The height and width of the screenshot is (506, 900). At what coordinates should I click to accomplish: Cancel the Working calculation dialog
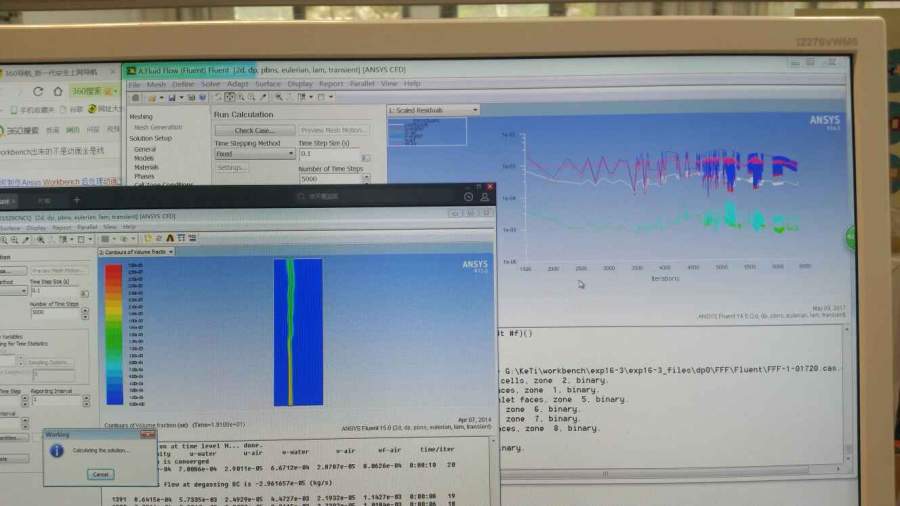pos(100,474)
